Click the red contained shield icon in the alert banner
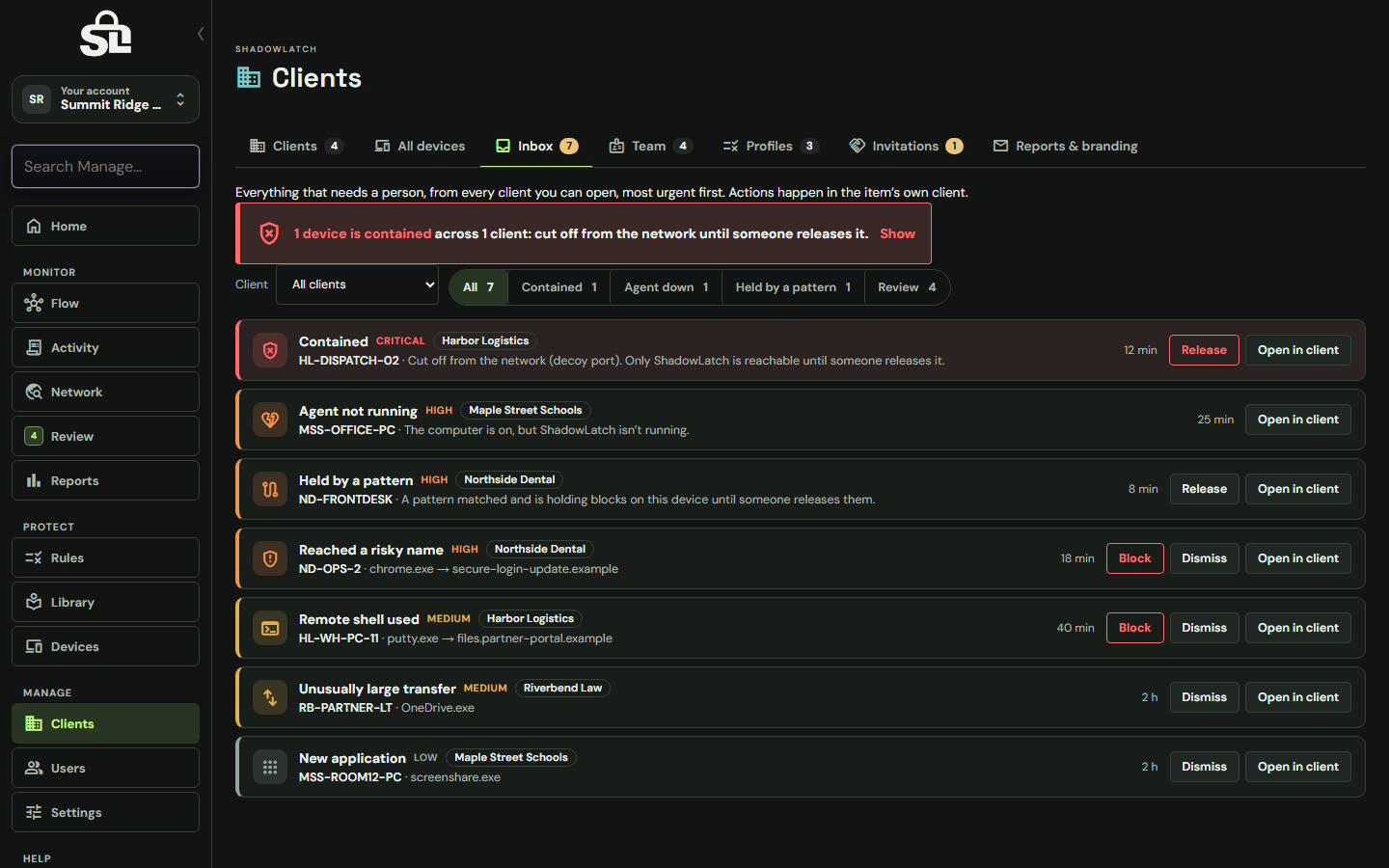 (269, 233)
